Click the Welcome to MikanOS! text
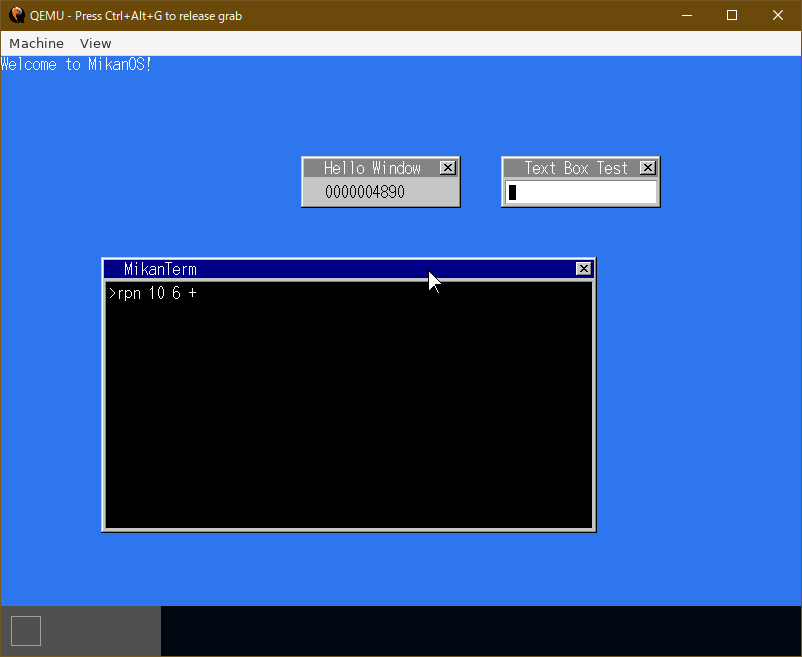This screenshot has width=802, height=657. [x=76, y=64]
